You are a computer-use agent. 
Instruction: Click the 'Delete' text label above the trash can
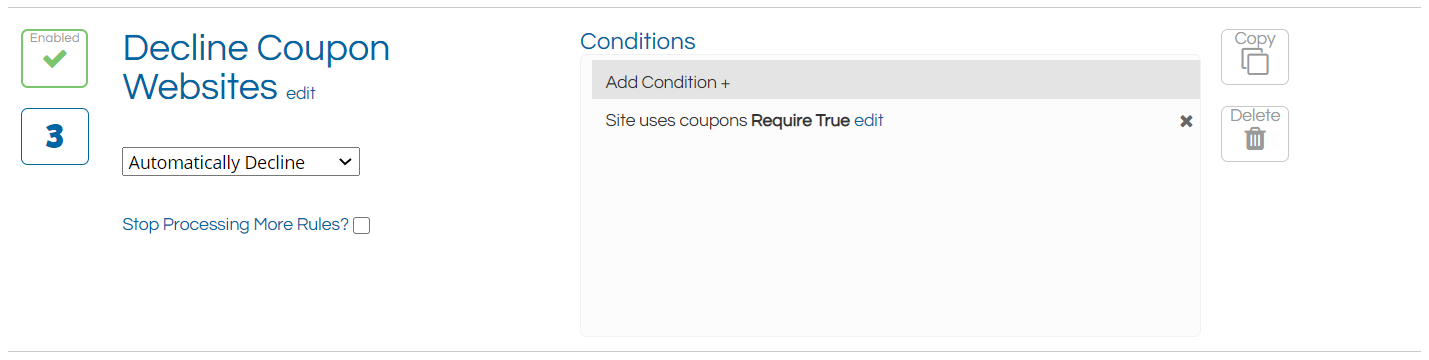[x=1255, y=115]
